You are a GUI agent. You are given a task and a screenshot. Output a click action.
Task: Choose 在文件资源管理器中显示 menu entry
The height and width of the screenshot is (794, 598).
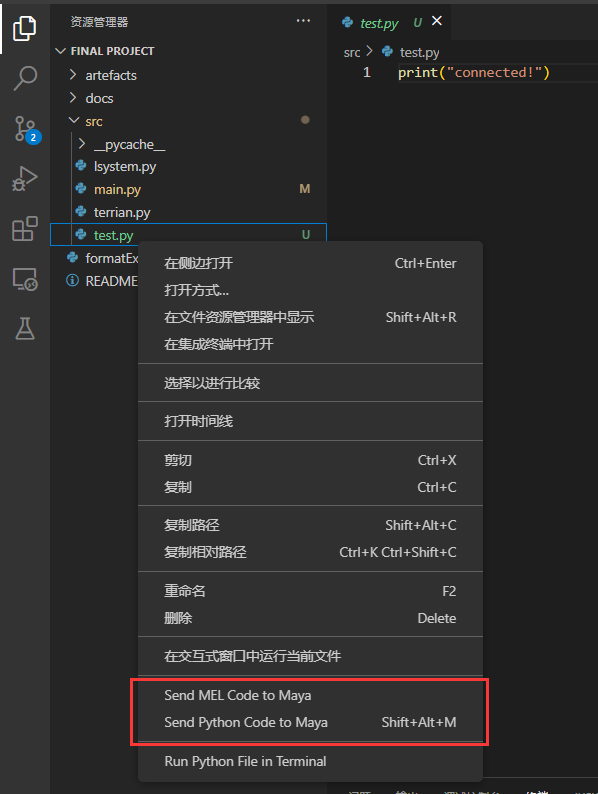click(310, 317)
